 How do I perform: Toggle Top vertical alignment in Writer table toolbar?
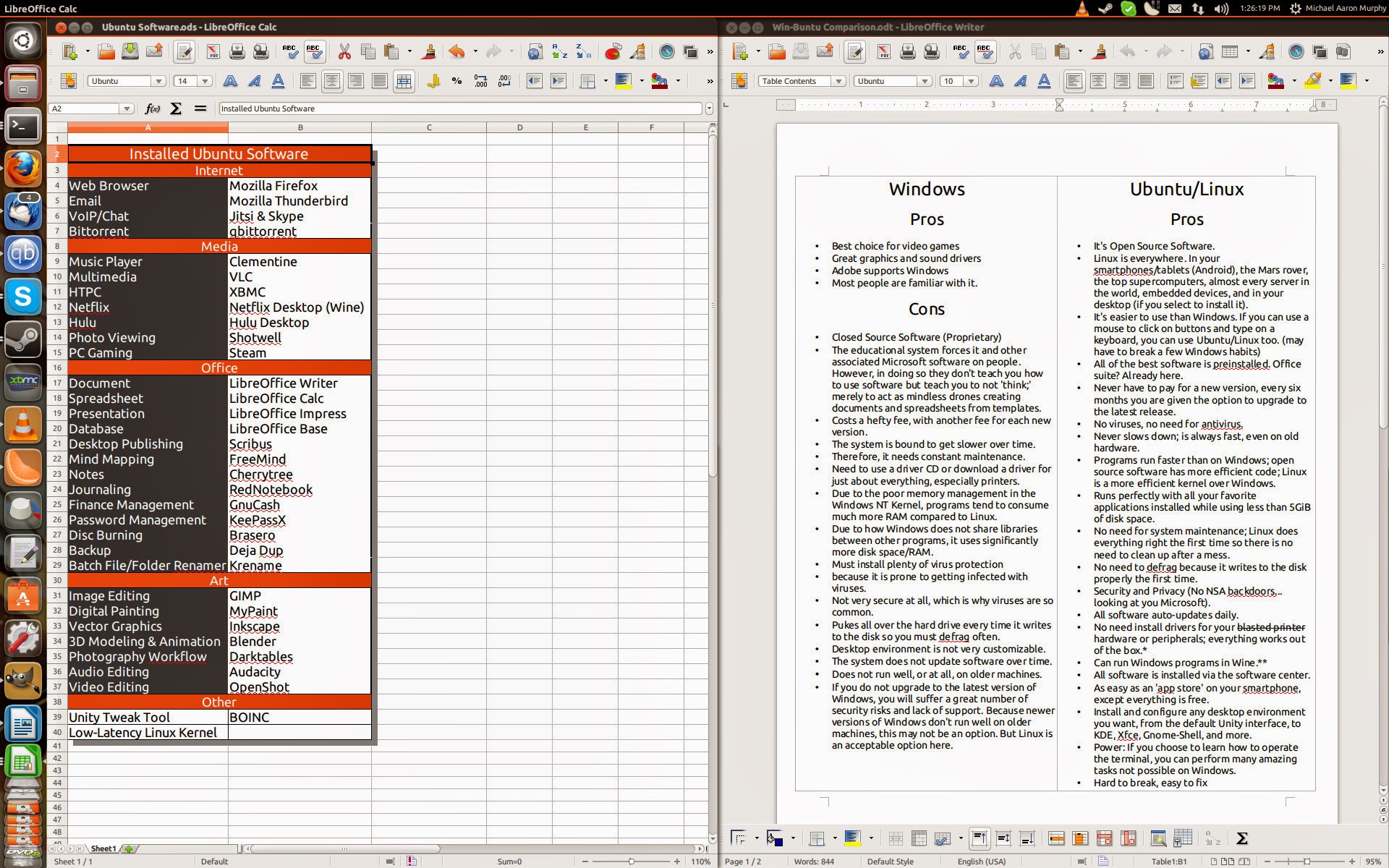tap(979, 838)
